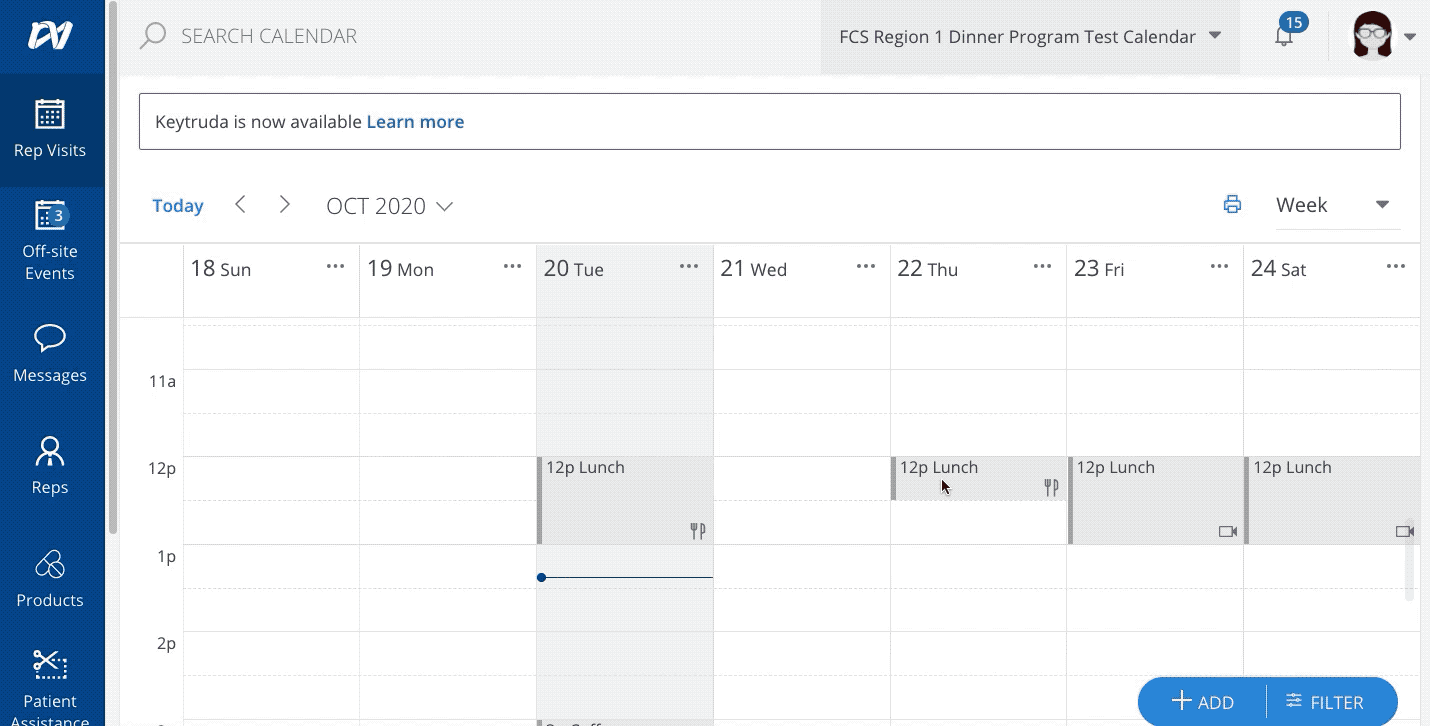Open the OCT 2020 date picker

[x=389, y=205]
